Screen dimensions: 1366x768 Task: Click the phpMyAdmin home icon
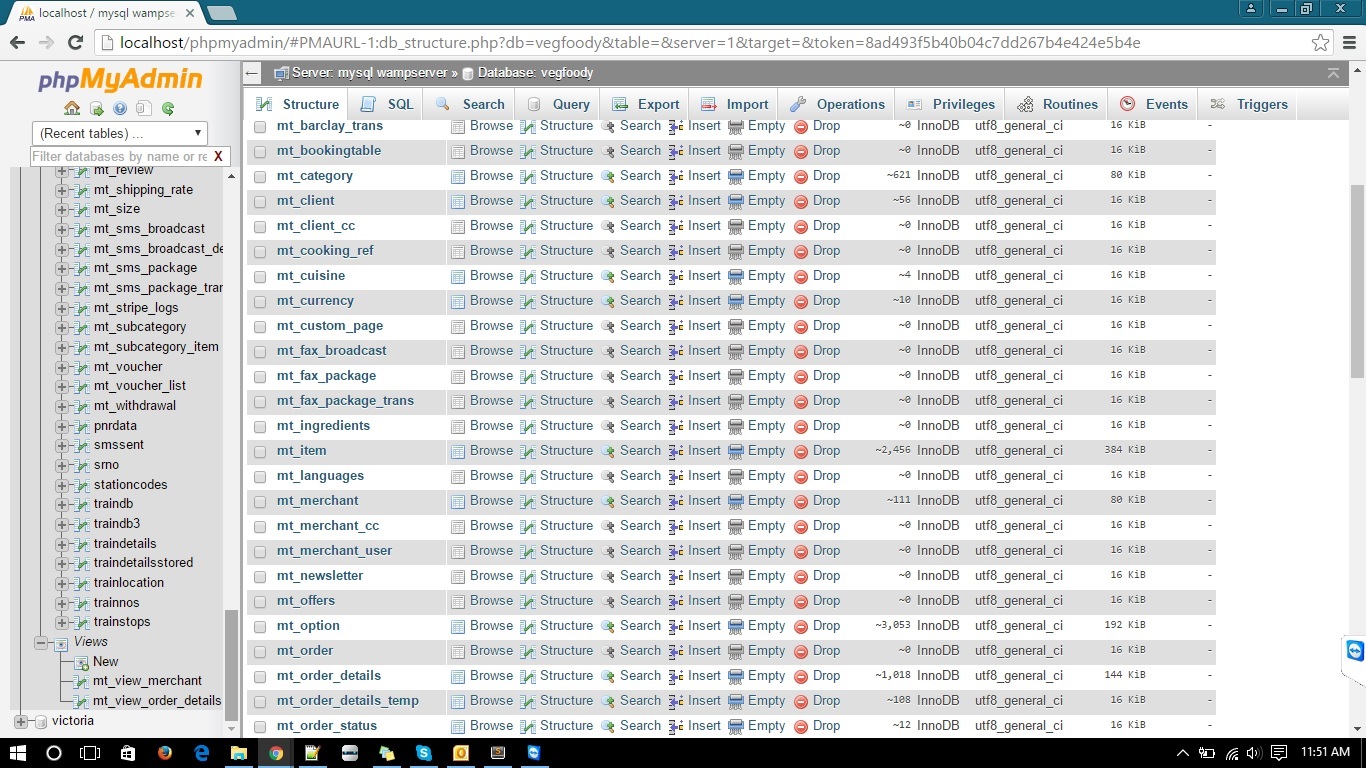point(72,108)
